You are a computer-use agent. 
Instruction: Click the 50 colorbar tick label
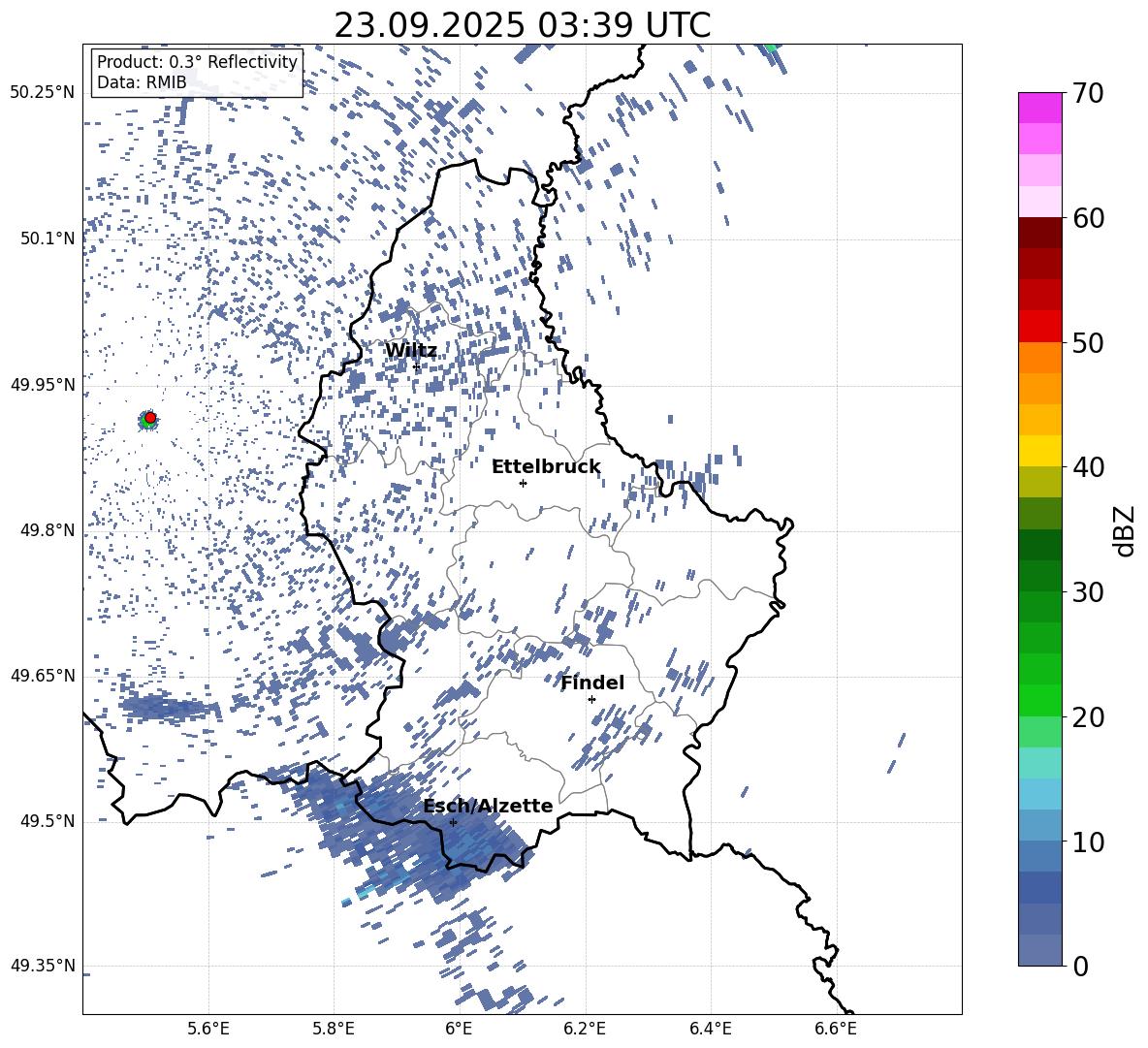[1087, 343]
